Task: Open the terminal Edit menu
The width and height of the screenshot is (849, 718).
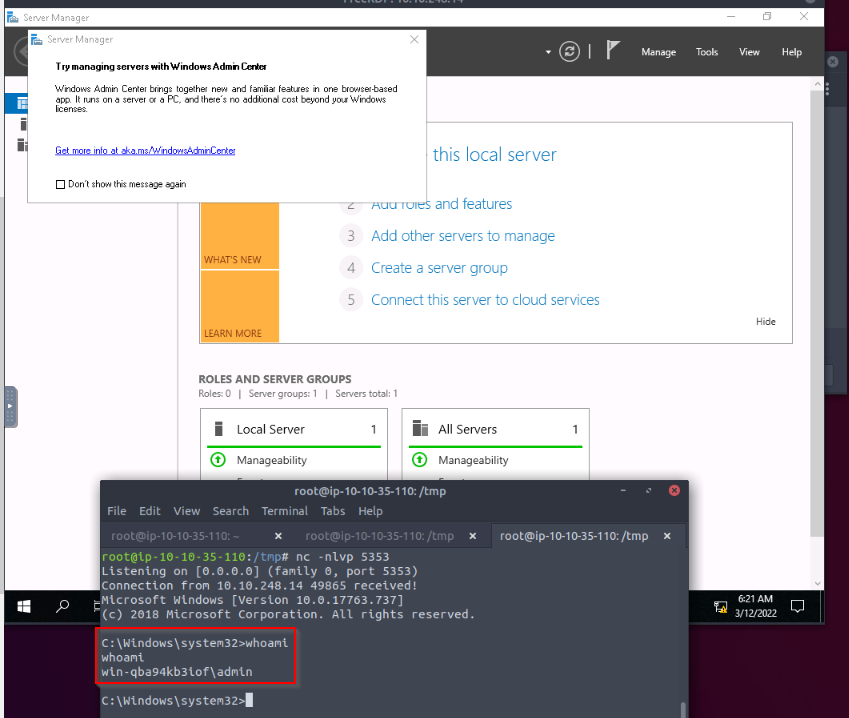Action: [149, 511]
